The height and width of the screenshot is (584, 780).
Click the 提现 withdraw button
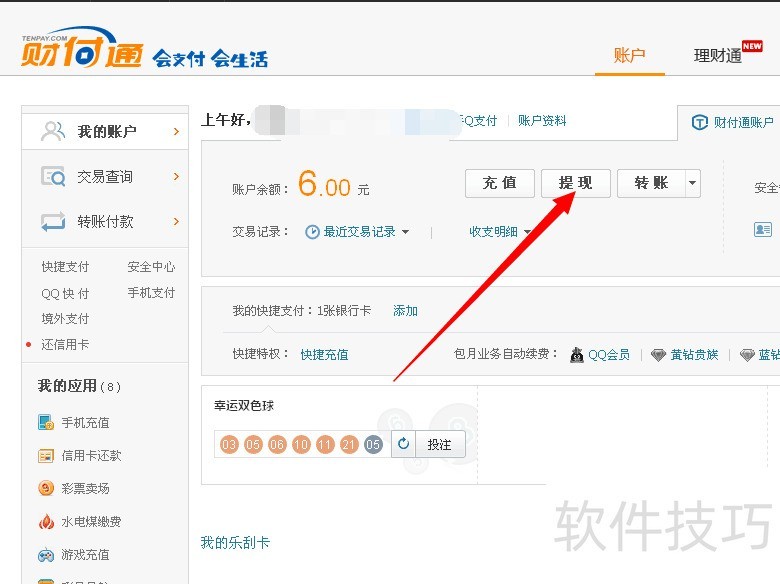(x=576, y=183)
